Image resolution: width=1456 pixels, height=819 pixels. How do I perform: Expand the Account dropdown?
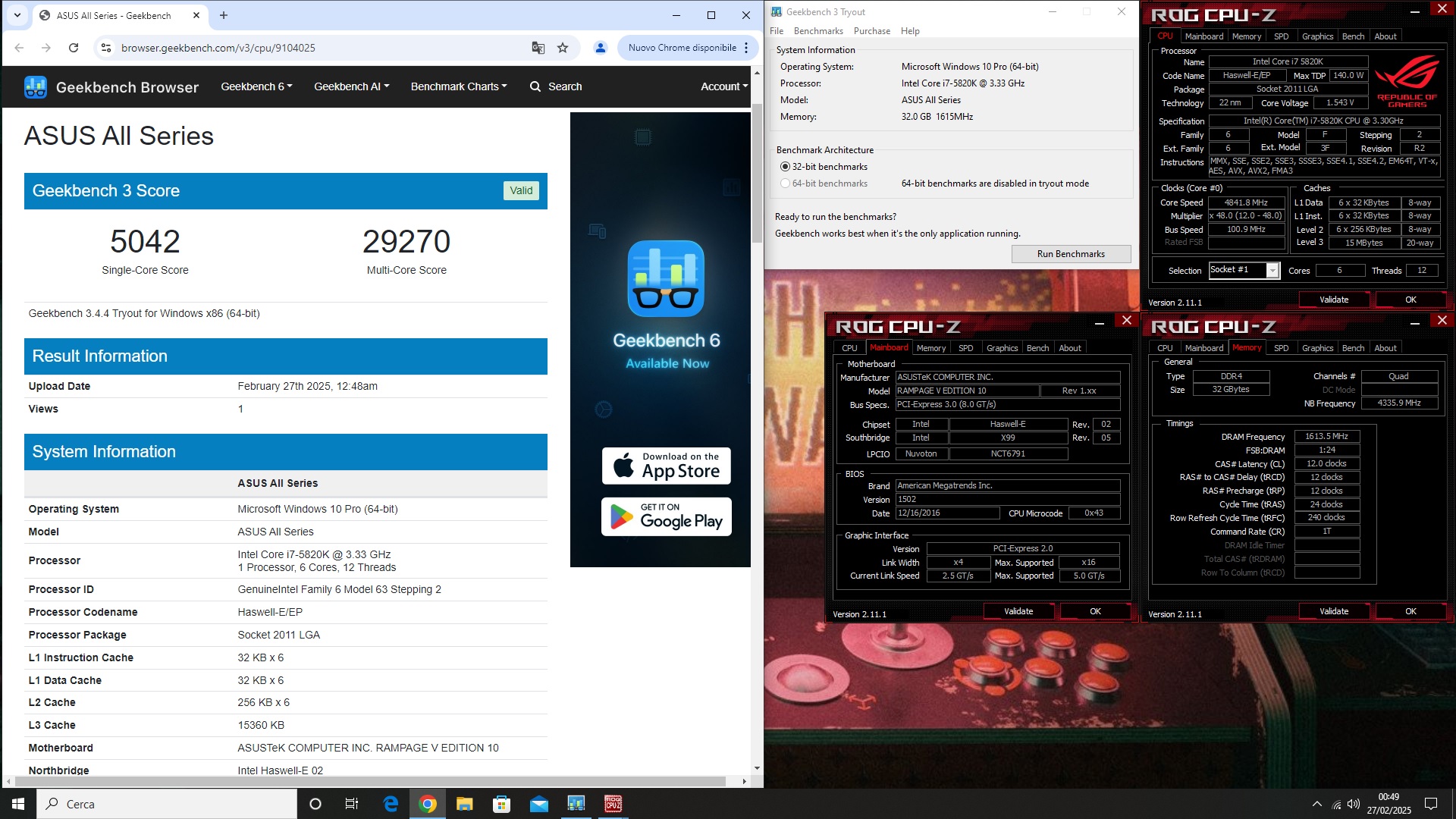pos(724,86)
